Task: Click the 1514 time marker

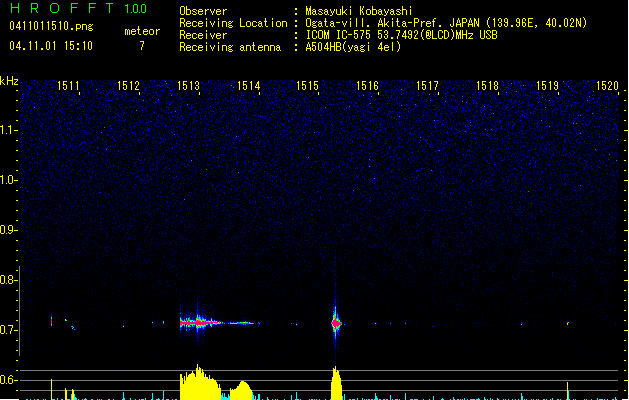Action: point(248,87)
